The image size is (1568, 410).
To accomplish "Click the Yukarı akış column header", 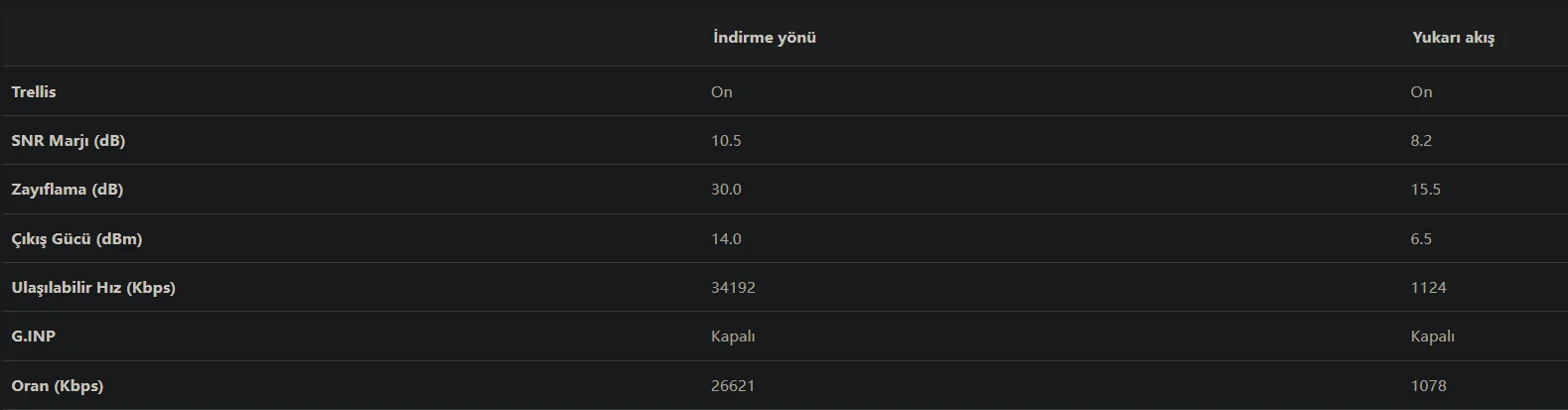I will pos(1453,38).
